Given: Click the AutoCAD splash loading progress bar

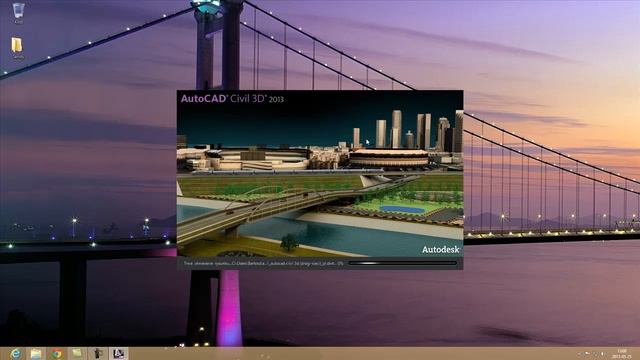Looking at the screenshot, I should click(402, 263).
